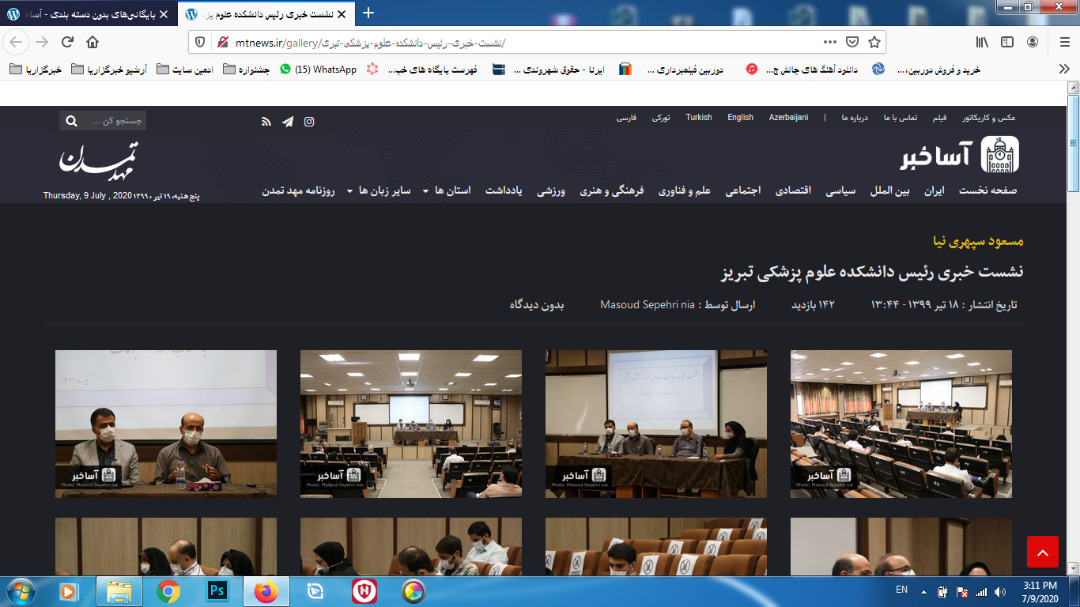
Task: Open the Azerbaijani language link
Action: (788, 118)
